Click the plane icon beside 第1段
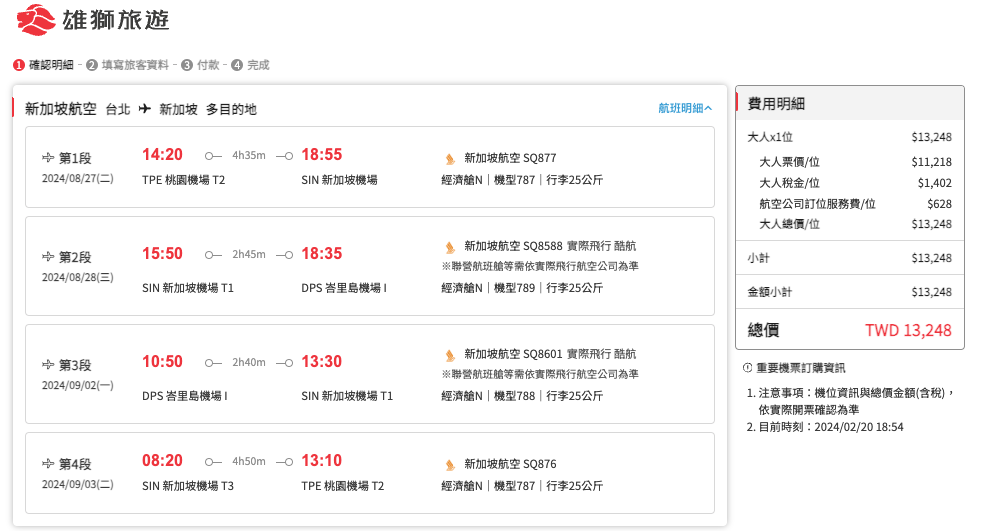The width and height of the screenshot is (995, 531). point(48,157)
